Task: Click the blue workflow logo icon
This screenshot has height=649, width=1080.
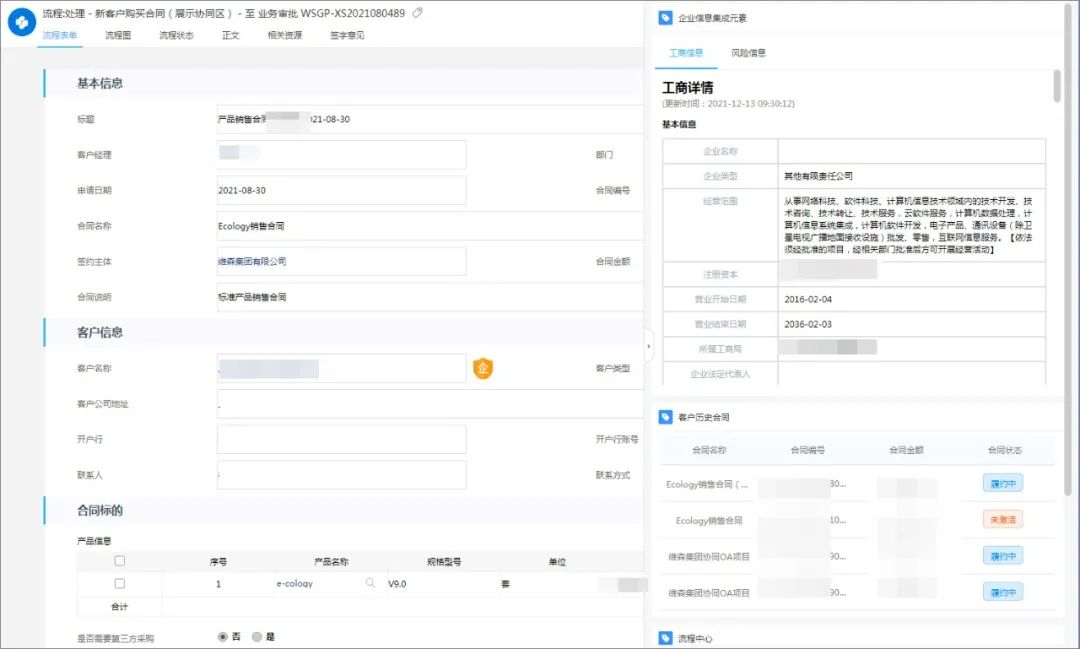Action: [21, 22]
